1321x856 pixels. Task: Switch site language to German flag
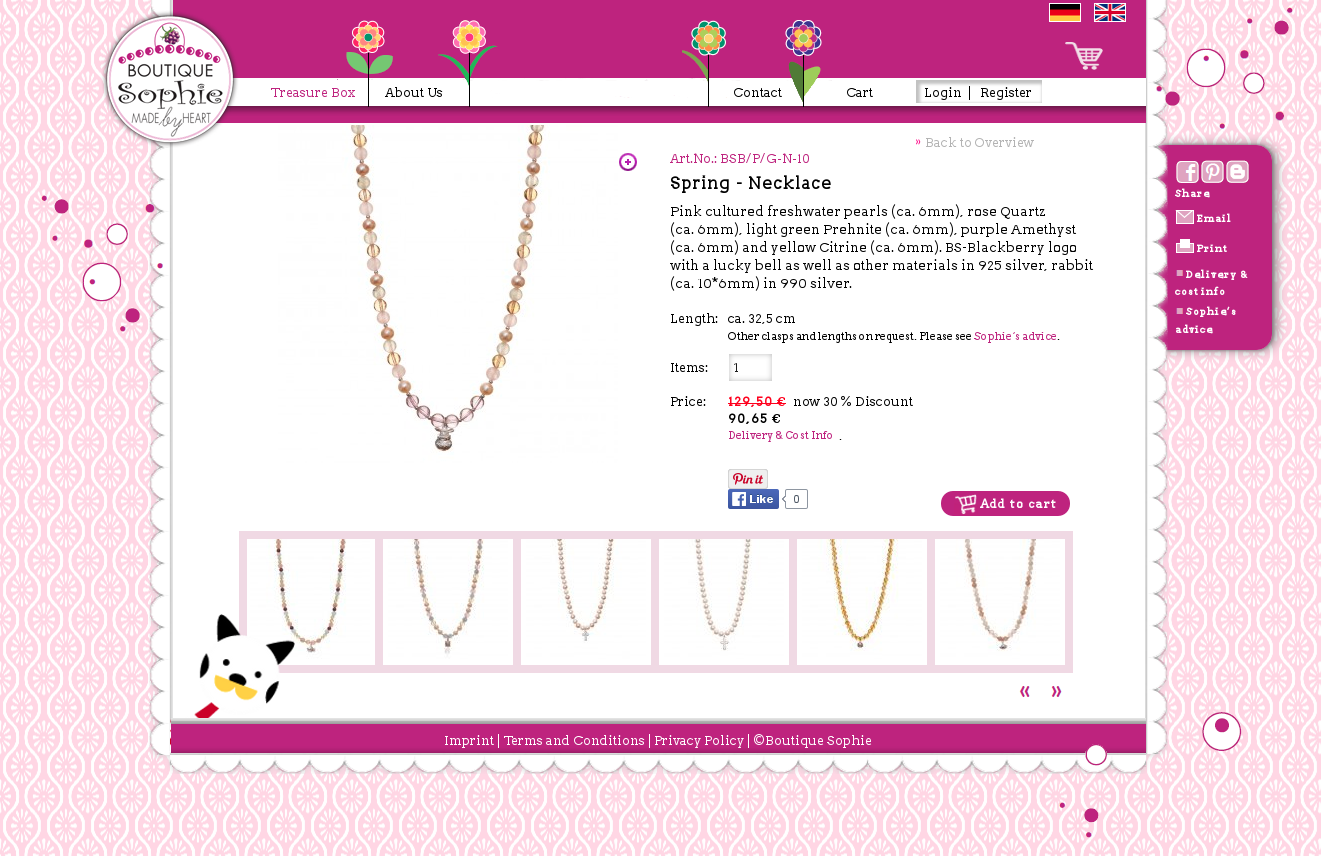[x=1064, y=12]
